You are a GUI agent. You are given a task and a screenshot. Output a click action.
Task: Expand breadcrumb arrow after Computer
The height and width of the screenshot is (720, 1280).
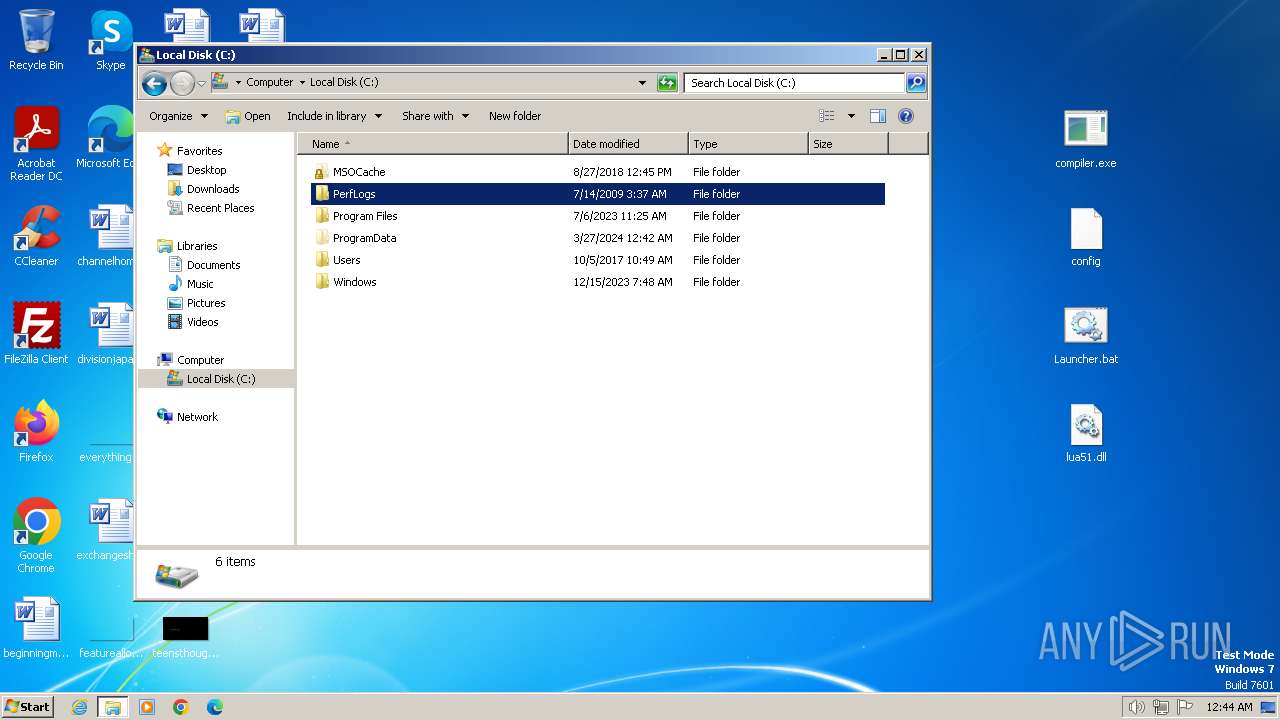302,83
